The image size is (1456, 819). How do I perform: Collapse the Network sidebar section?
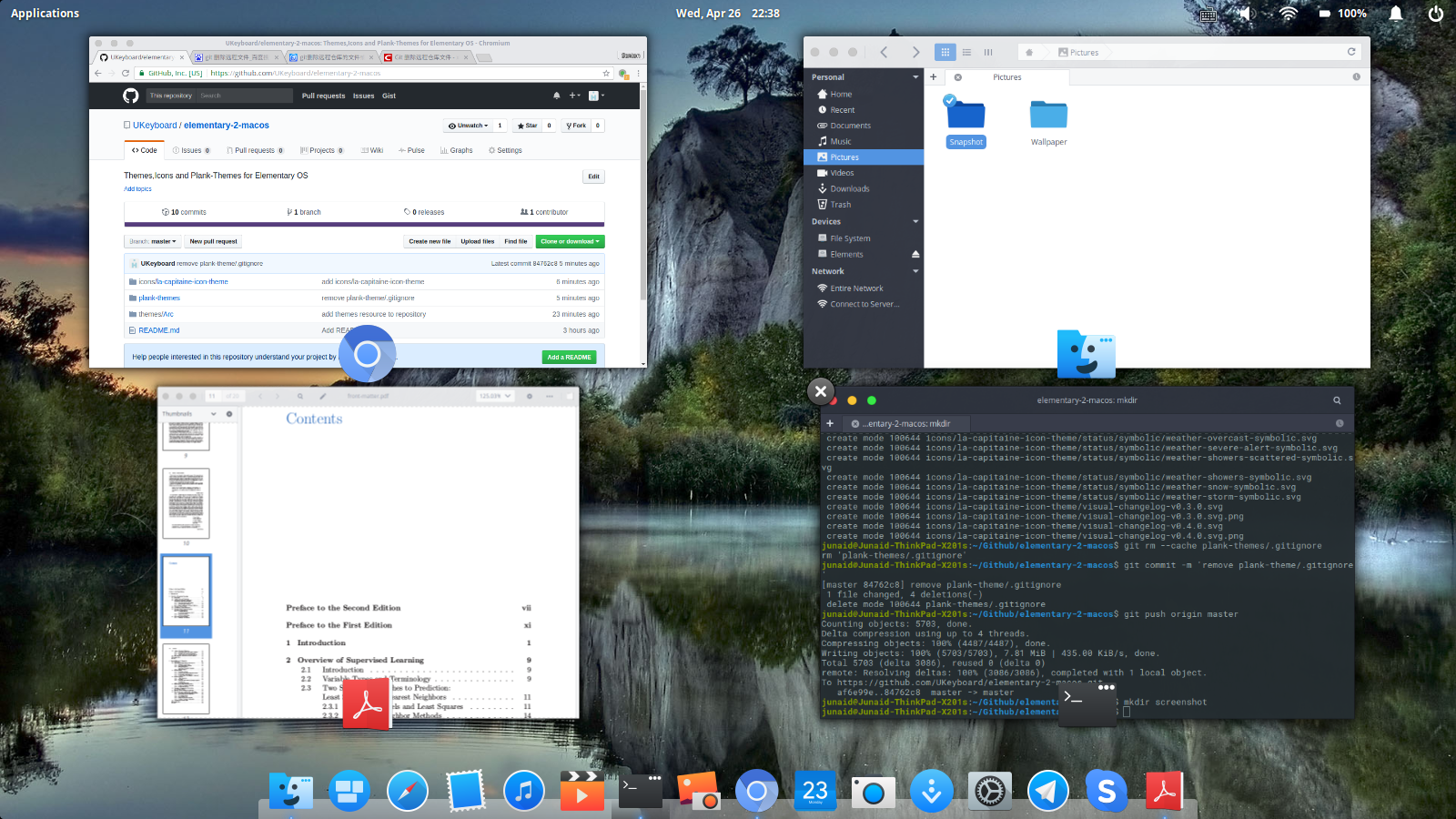point(915,271)
